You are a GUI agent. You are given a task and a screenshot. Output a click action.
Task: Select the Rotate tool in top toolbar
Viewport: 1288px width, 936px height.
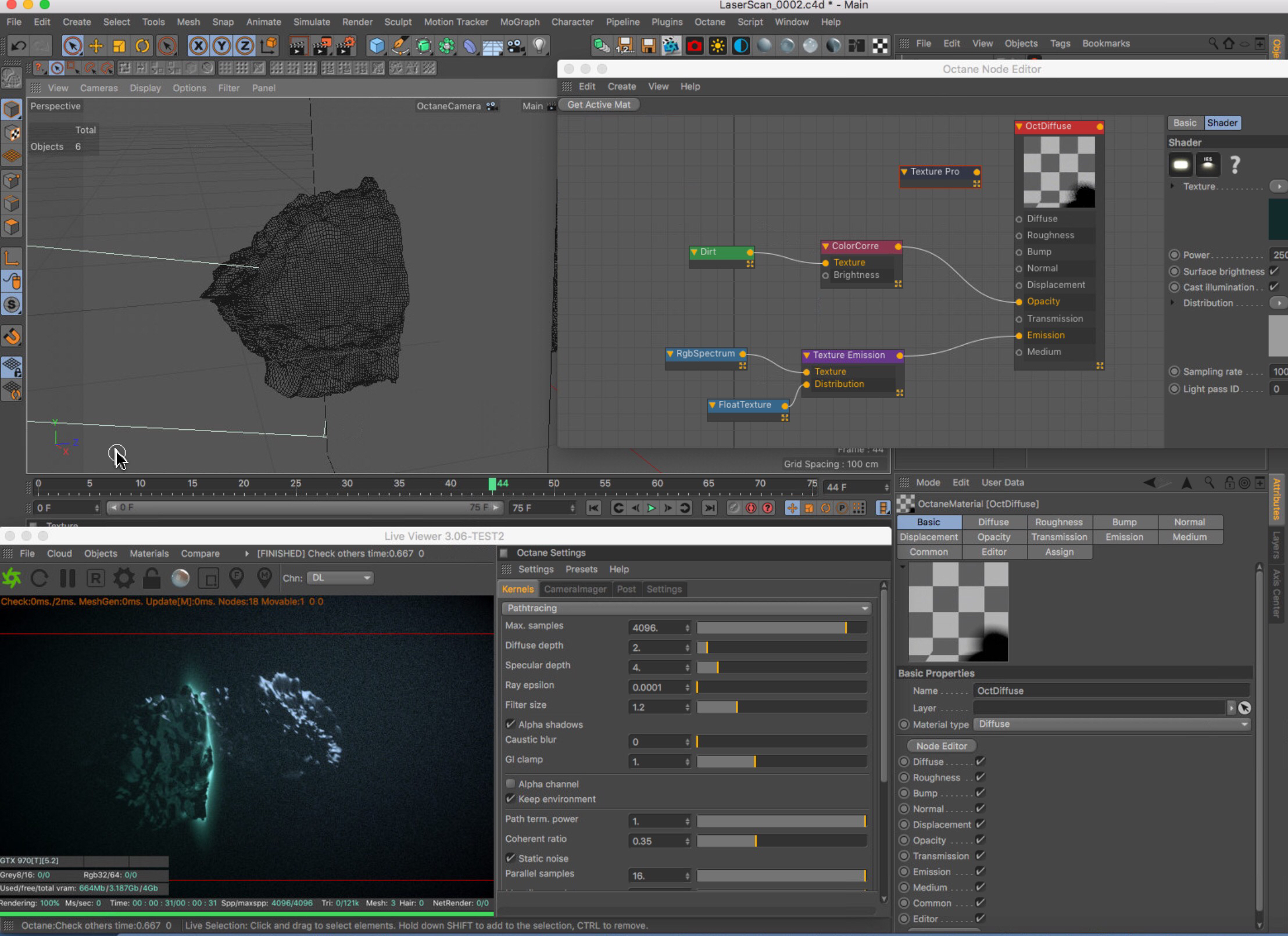tap(142, 46)
